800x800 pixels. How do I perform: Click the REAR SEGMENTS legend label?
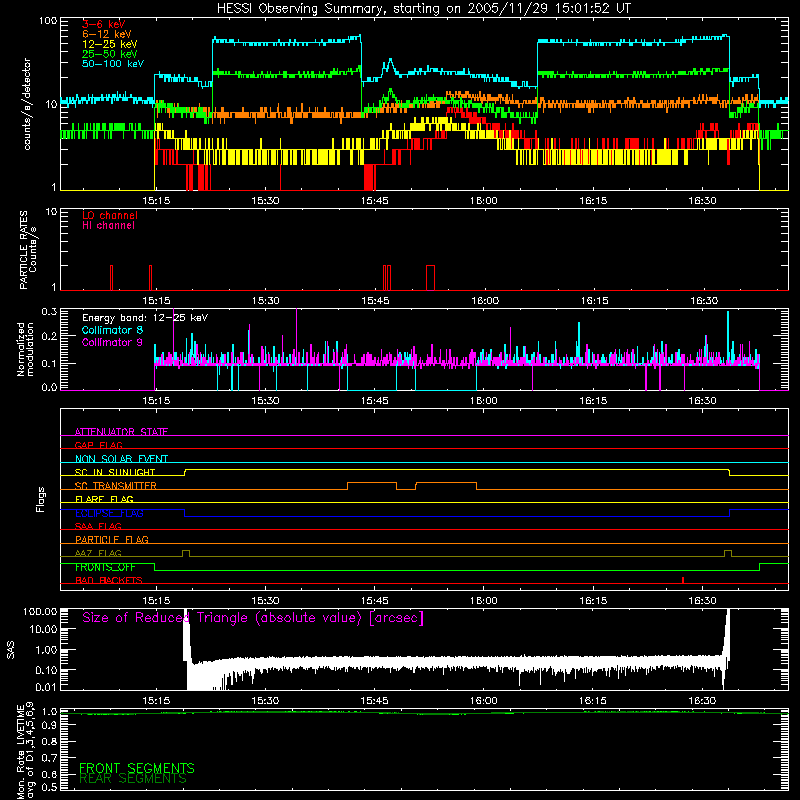pos(133,779)
